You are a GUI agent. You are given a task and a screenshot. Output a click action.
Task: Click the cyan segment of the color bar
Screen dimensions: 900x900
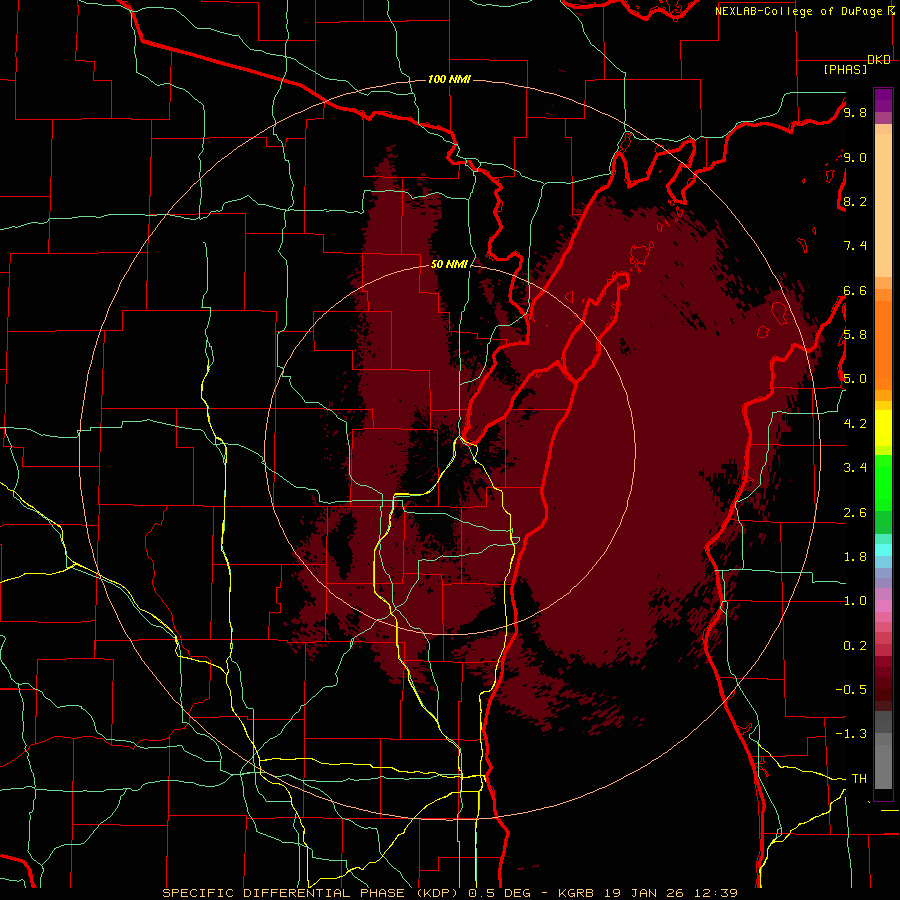click(883, 550)
